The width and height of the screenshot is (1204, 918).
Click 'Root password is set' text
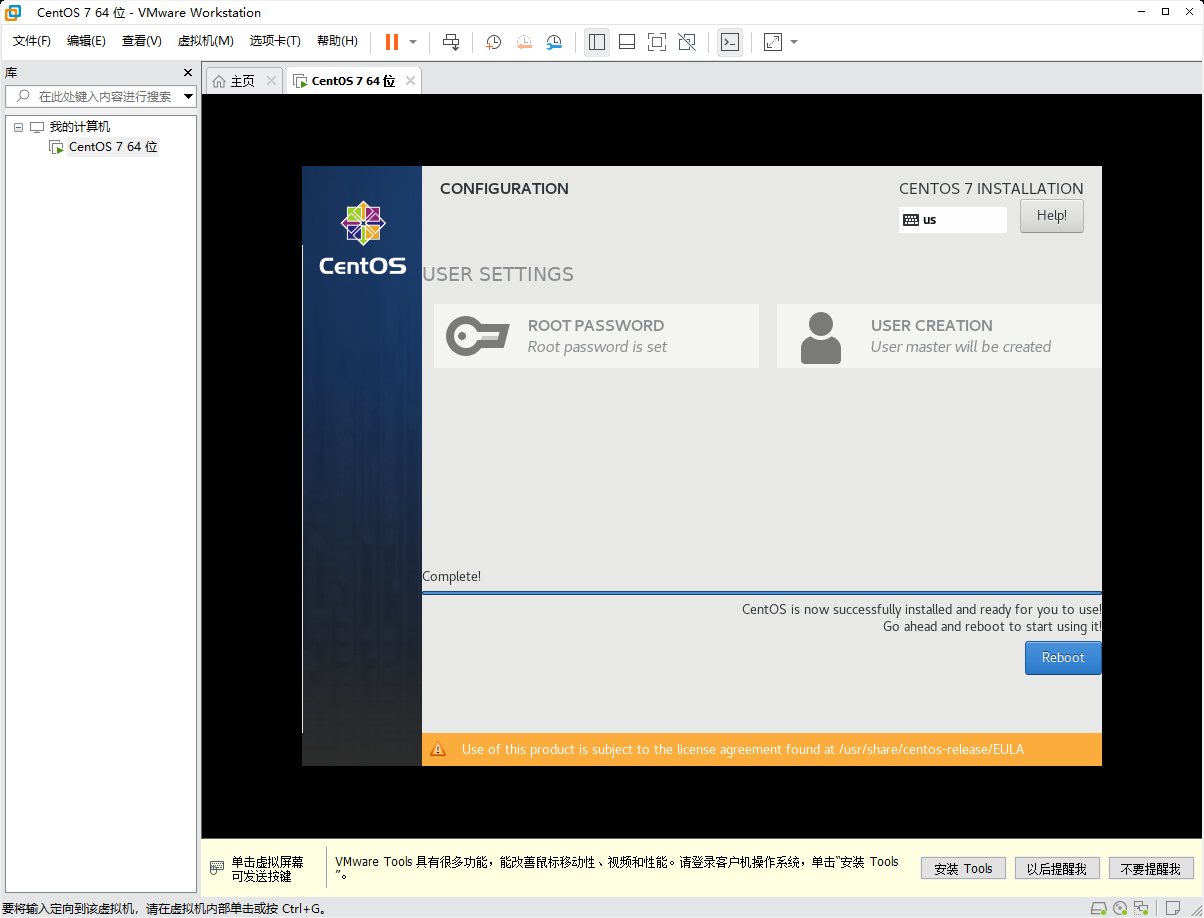pyautogui.click(x=597, y=347)
